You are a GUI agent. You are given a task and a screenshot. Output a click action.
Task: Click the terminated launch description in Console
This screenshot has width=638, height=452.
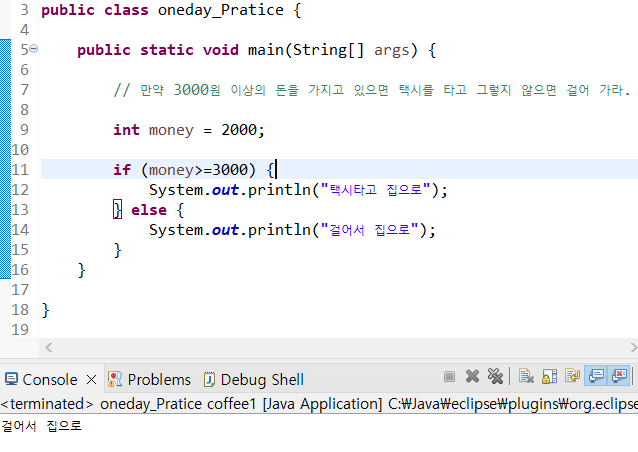(x=319, y=404)
